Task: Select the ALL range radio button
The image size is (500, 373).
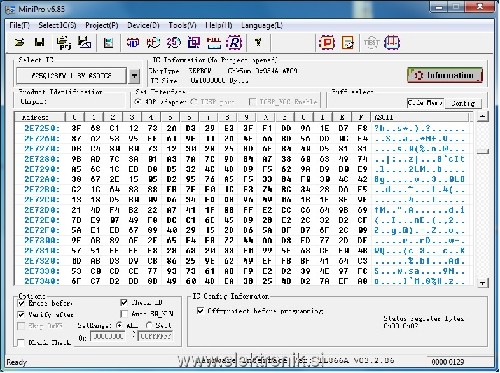Action: [x=119, y=325]
